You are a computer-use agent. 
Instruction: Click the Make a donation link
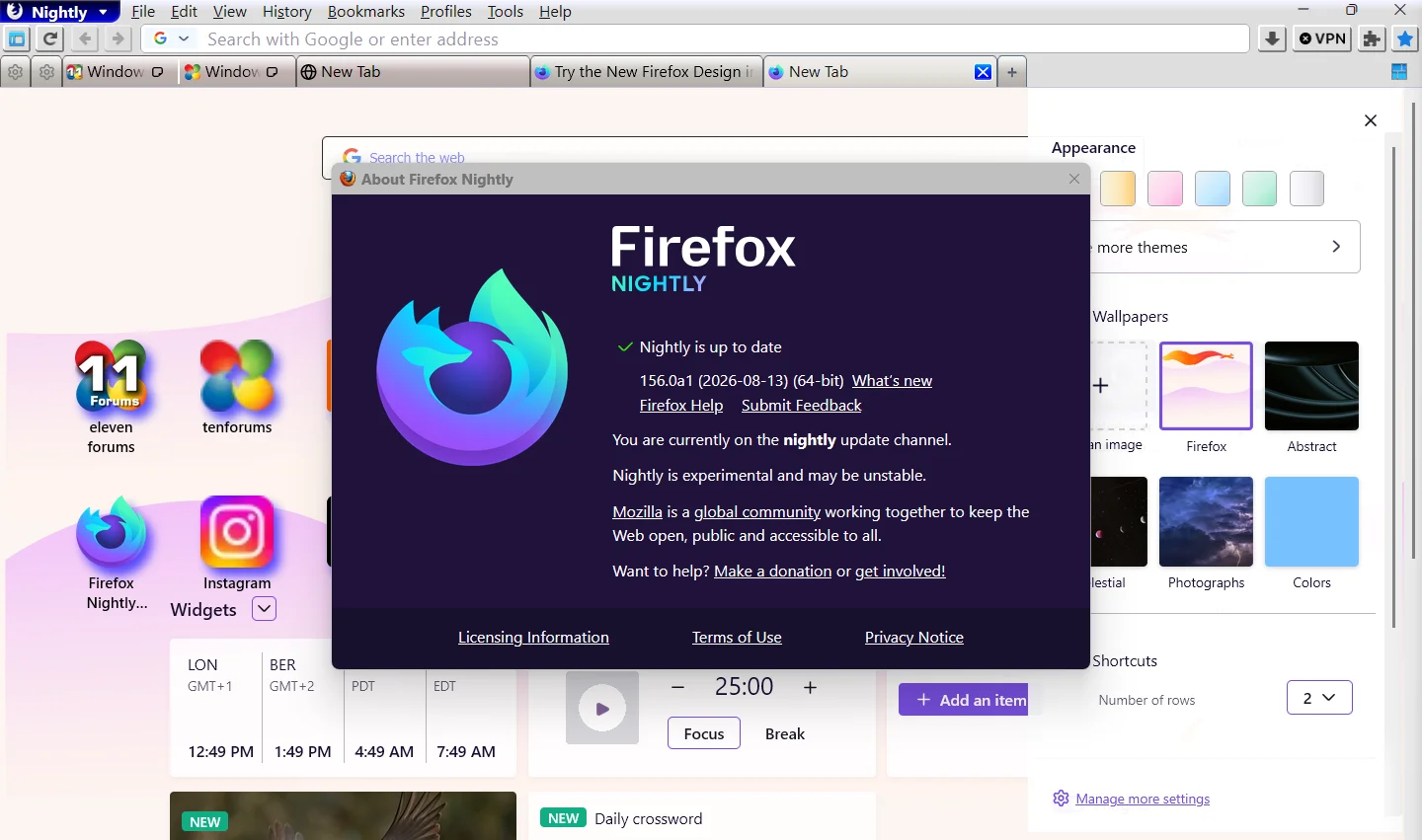(773, 572)
